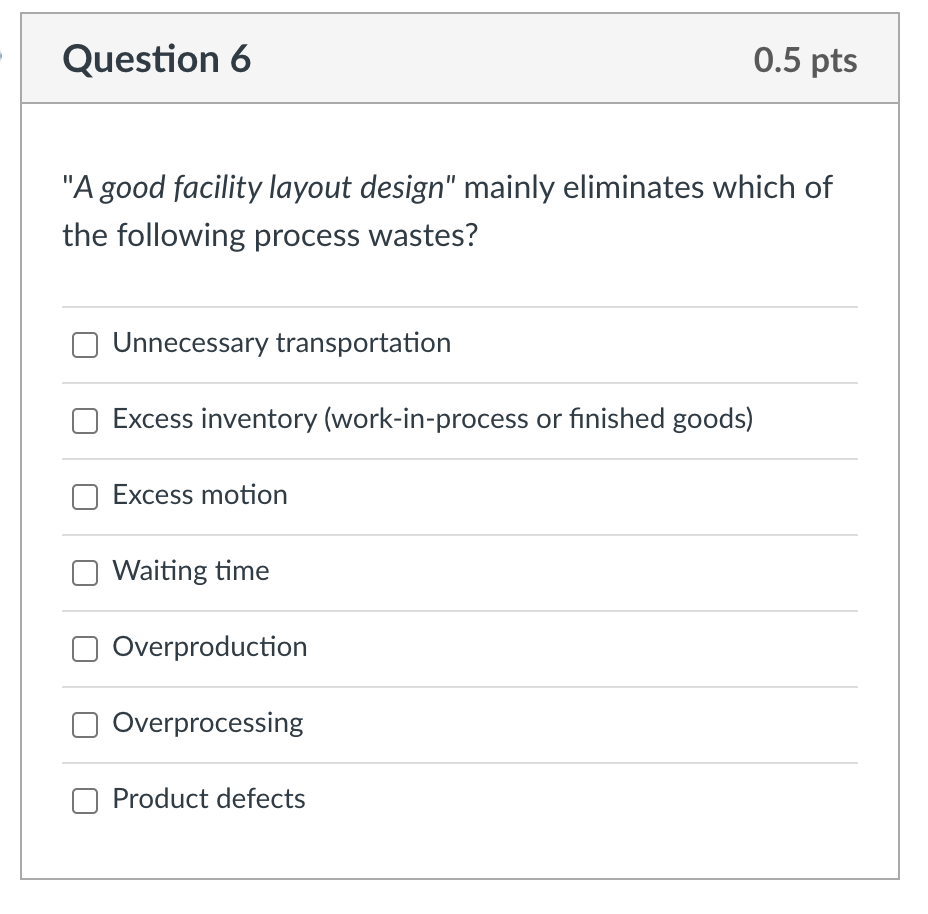928x914 pixels.
Task: Select the answer labeled Unnecessary transportation
Action: coord(281,343)
